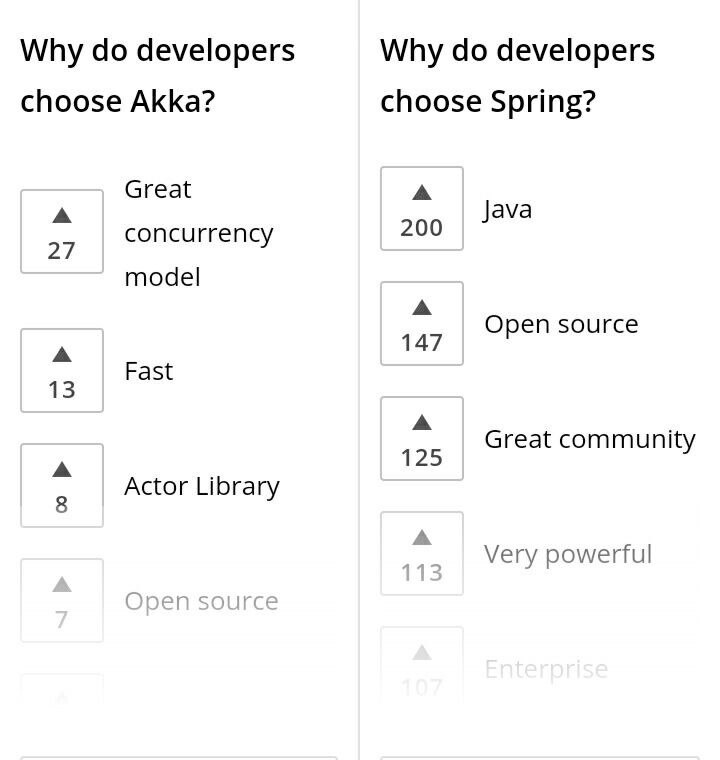Click heading 'Why do developers choose Akka?'

(158, 76)
